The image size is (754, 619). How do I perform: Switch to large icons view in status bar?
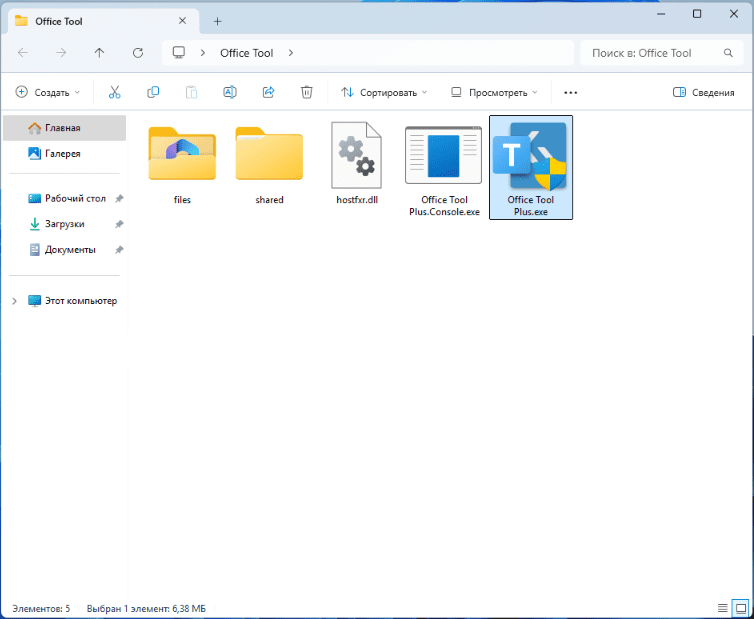740,608
